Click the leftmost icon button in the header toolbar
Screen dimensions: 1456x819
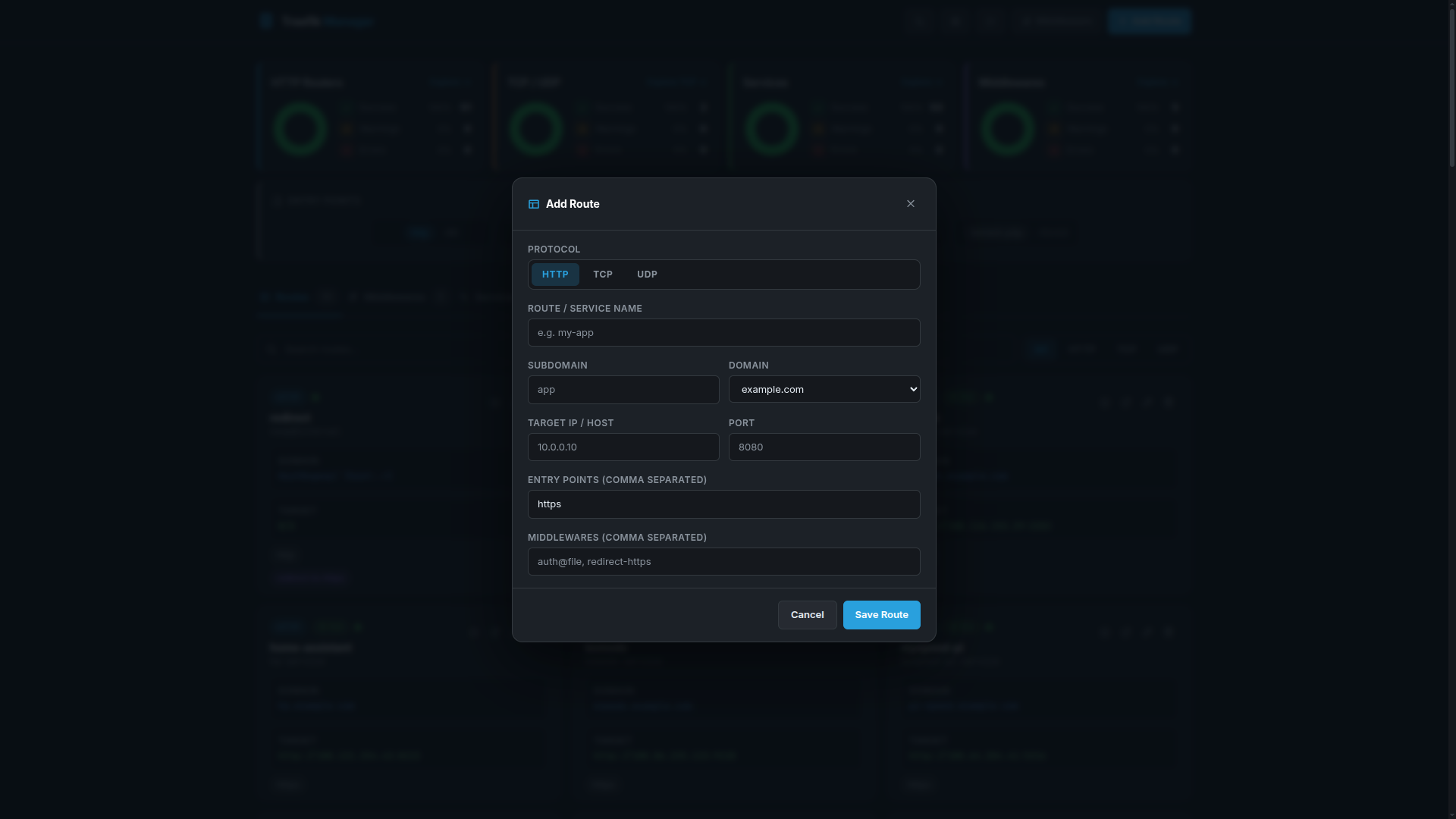[919, 21]
